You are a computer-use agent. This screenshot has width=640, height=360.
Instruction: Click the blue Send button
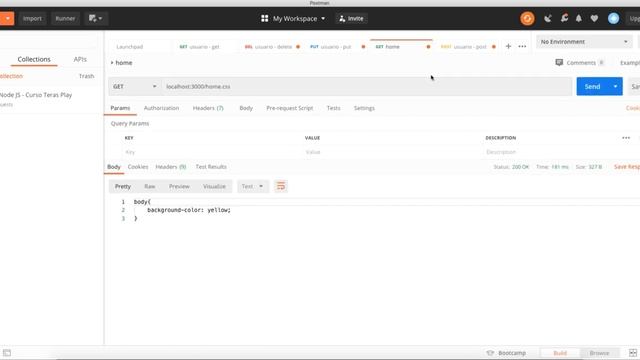pos(592,87)
